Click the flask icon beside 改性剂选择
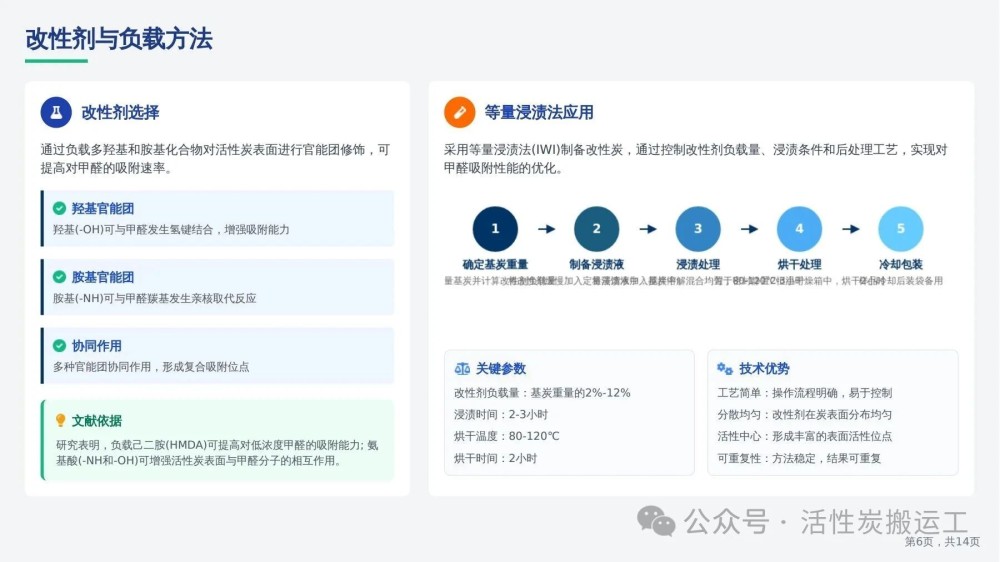 (56, 112)
